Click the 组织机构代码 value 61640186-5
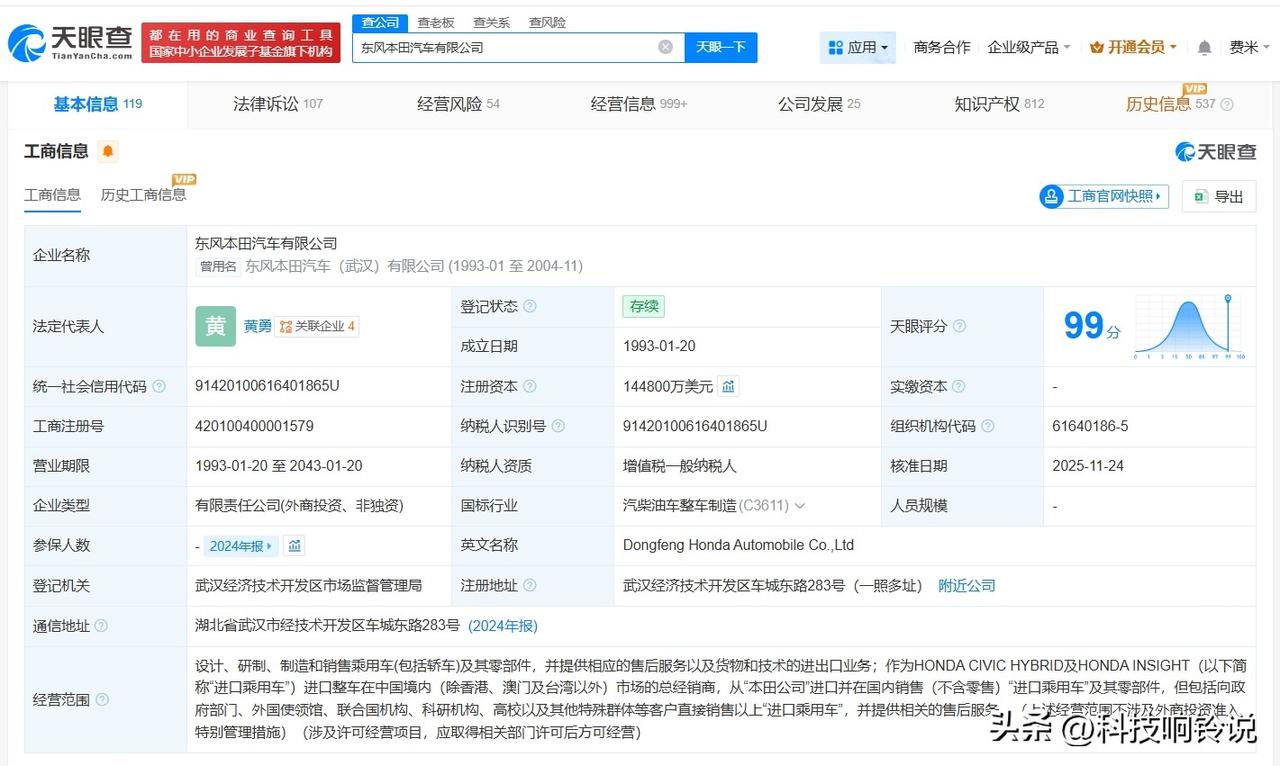This screenshot has height=766, width=1280. (1090, 426)
